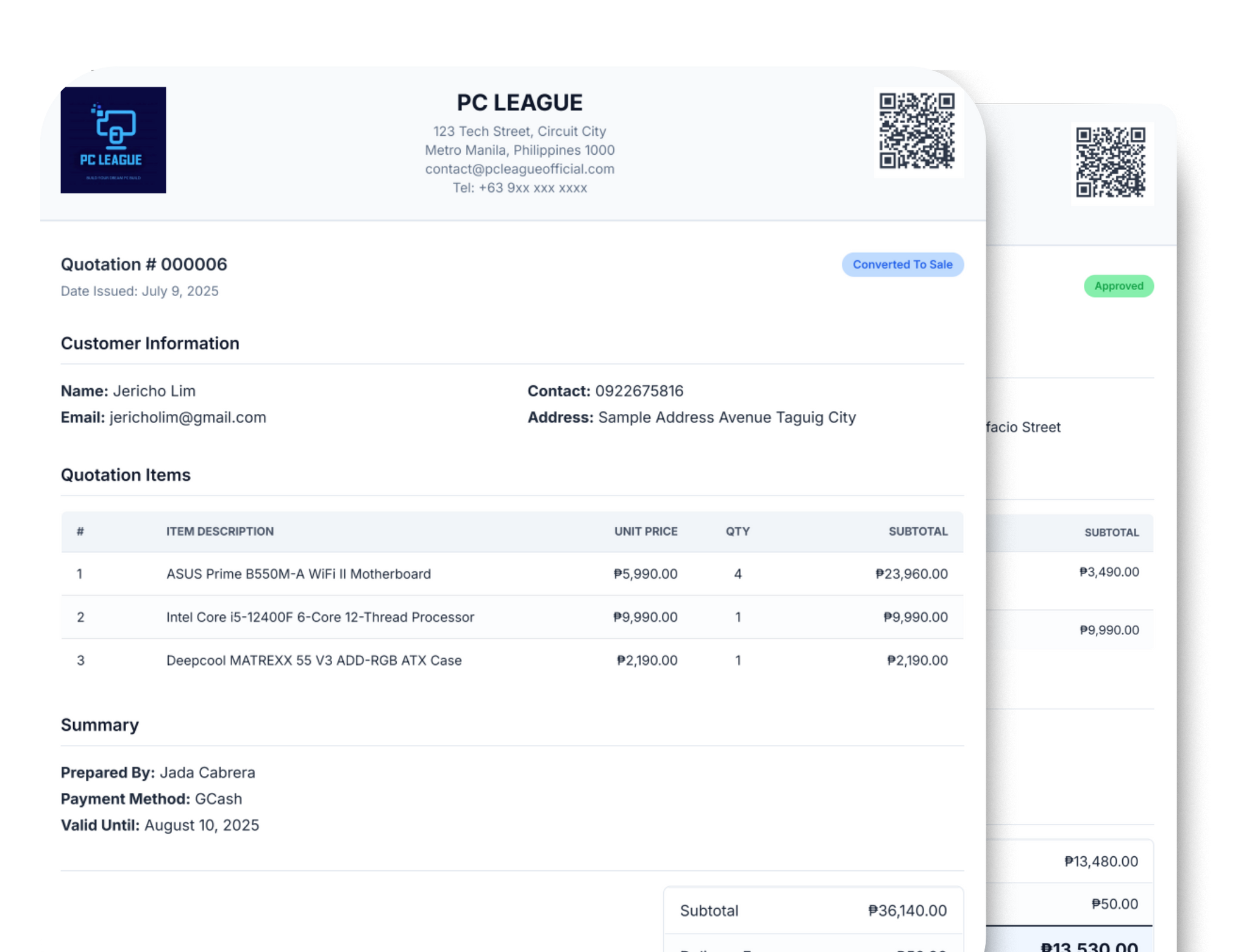This screenshot has height=952, width=1238.
Task: Click Deepcool MATREXX 55 V3 ADD-RGB ATX Case
Action: pos(314,661)
